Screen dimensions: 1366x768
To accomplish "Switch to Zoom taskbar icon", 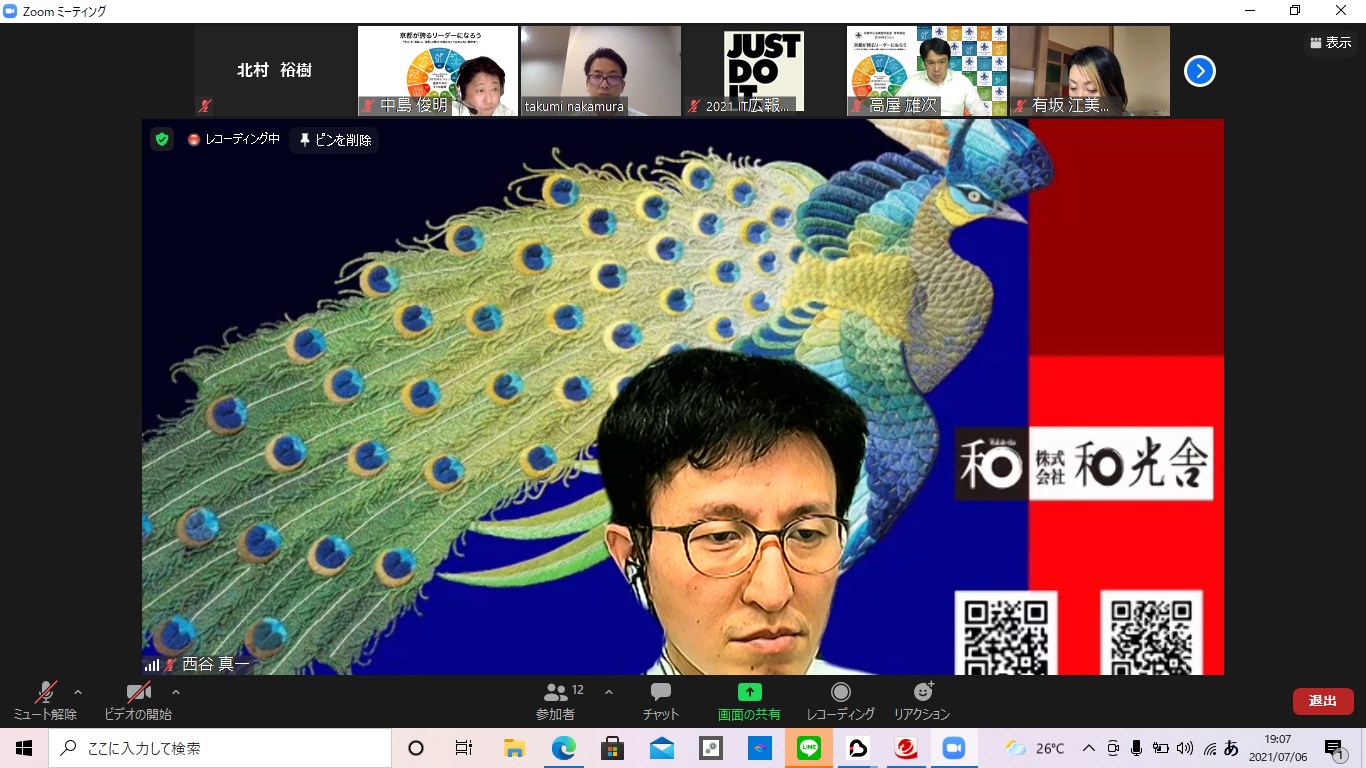I will pyautogui.click(x=954, y=748).
